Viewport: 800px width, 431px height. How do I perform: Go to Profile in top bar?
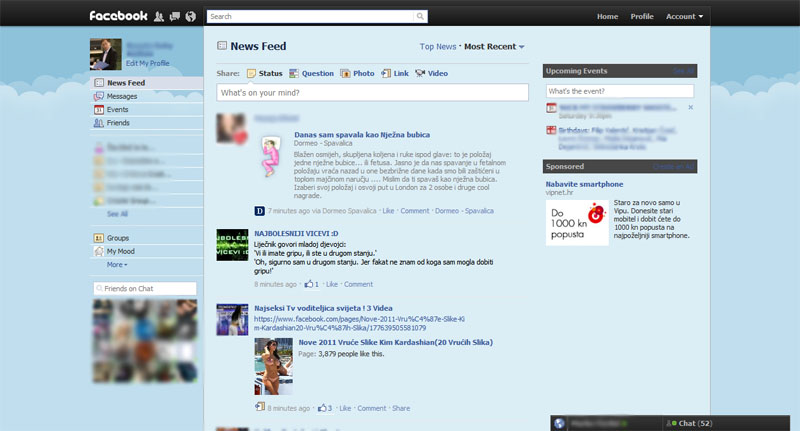[x=642, y=16]
